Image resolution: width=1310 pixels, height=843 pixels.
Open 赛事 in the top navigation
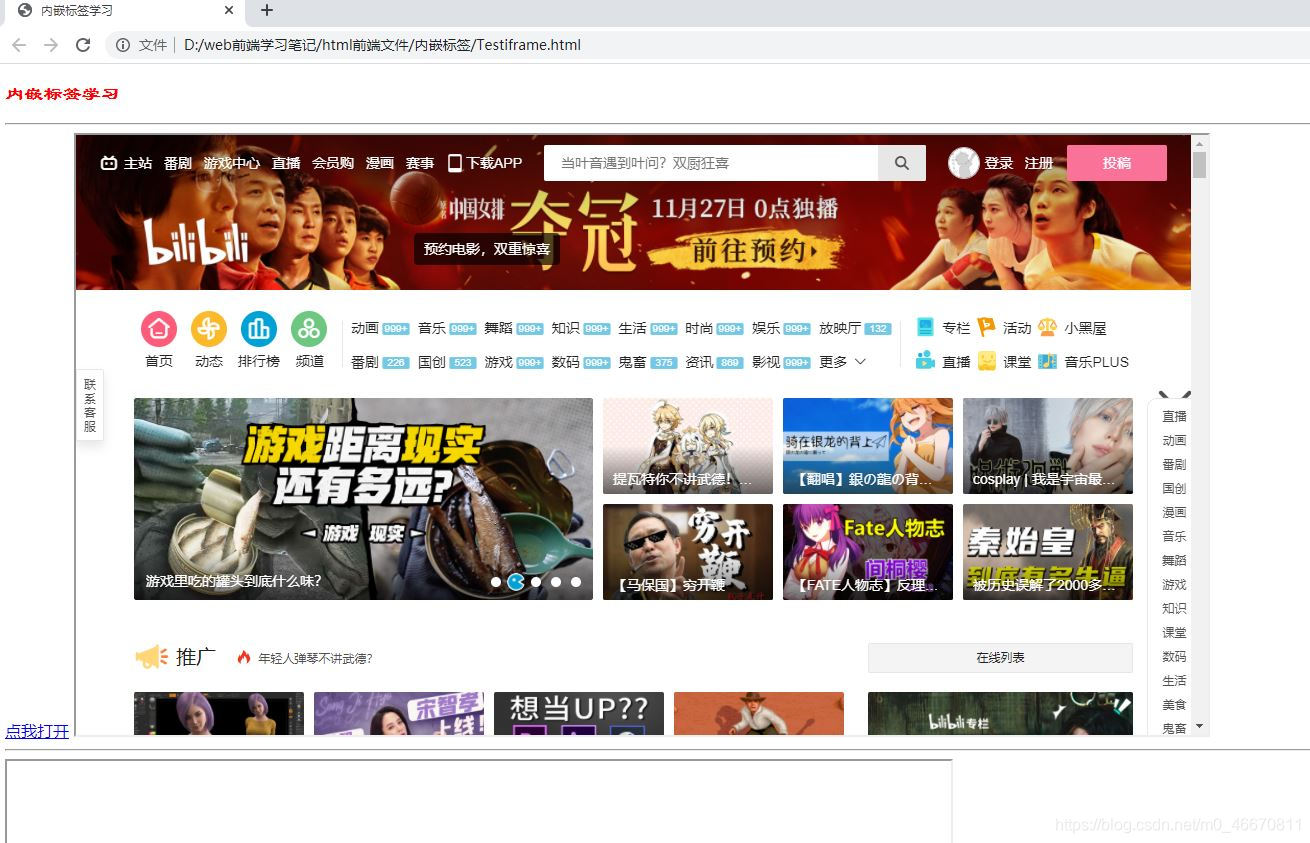coord(420,163)
